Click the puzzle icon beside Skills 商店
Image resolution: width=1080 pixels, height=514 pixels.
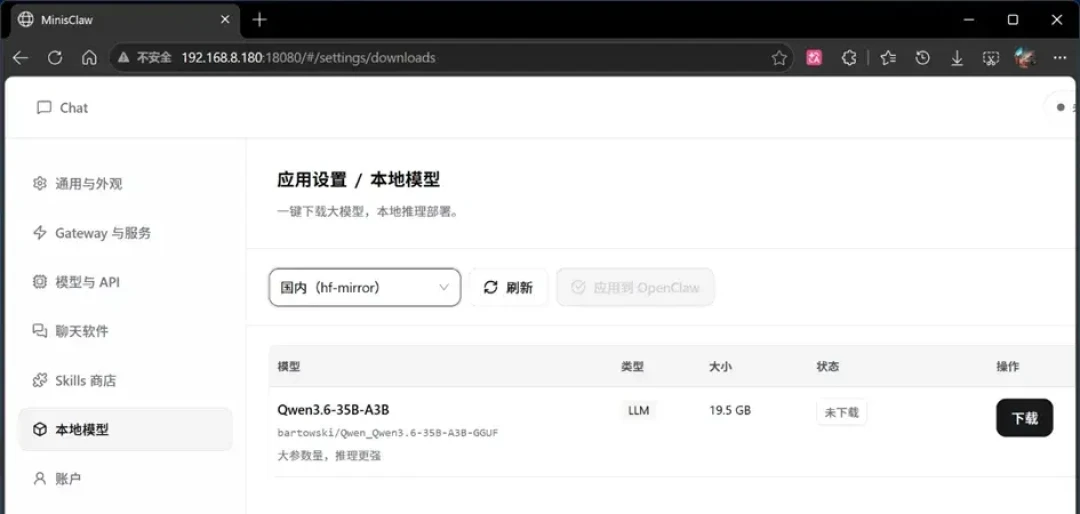click(x=40, y=380)
